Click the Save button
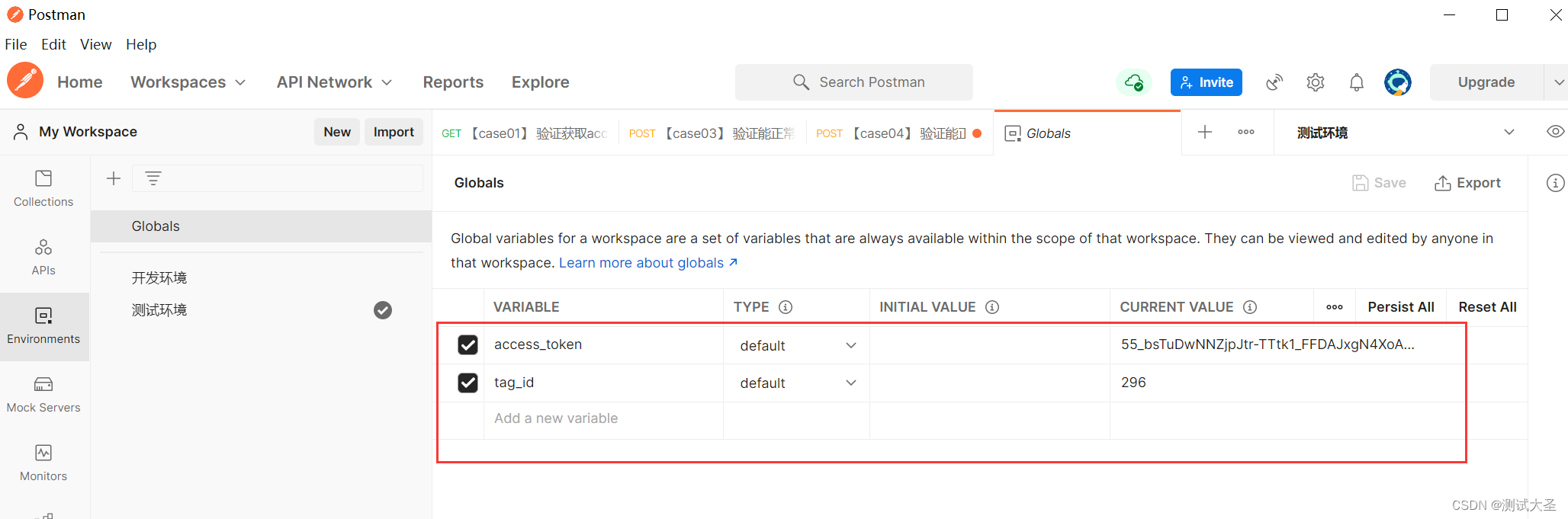 (1379, 183)
